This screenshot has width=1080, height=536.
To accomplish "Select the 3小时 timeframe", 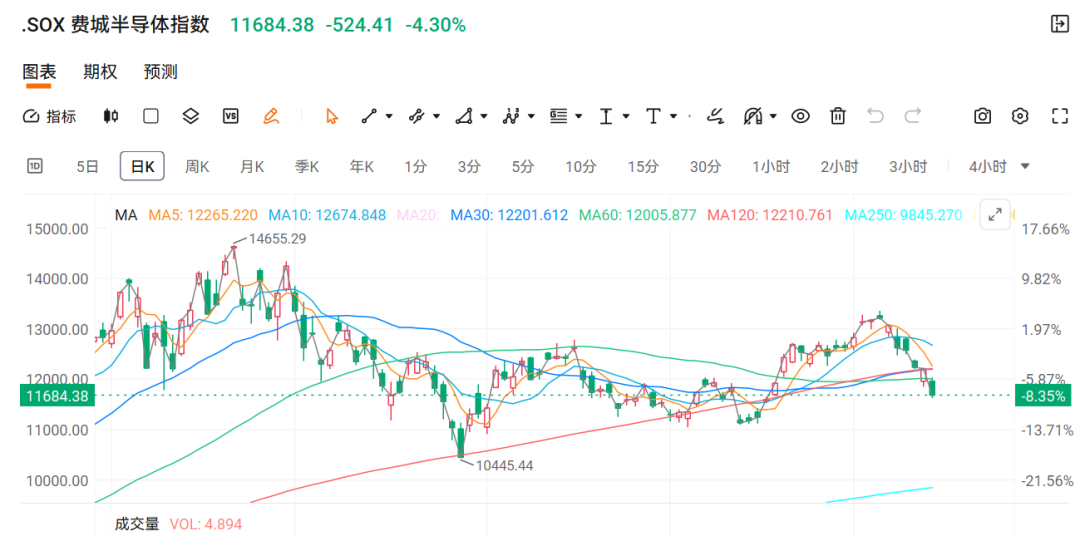I will [x=908, y=166].
